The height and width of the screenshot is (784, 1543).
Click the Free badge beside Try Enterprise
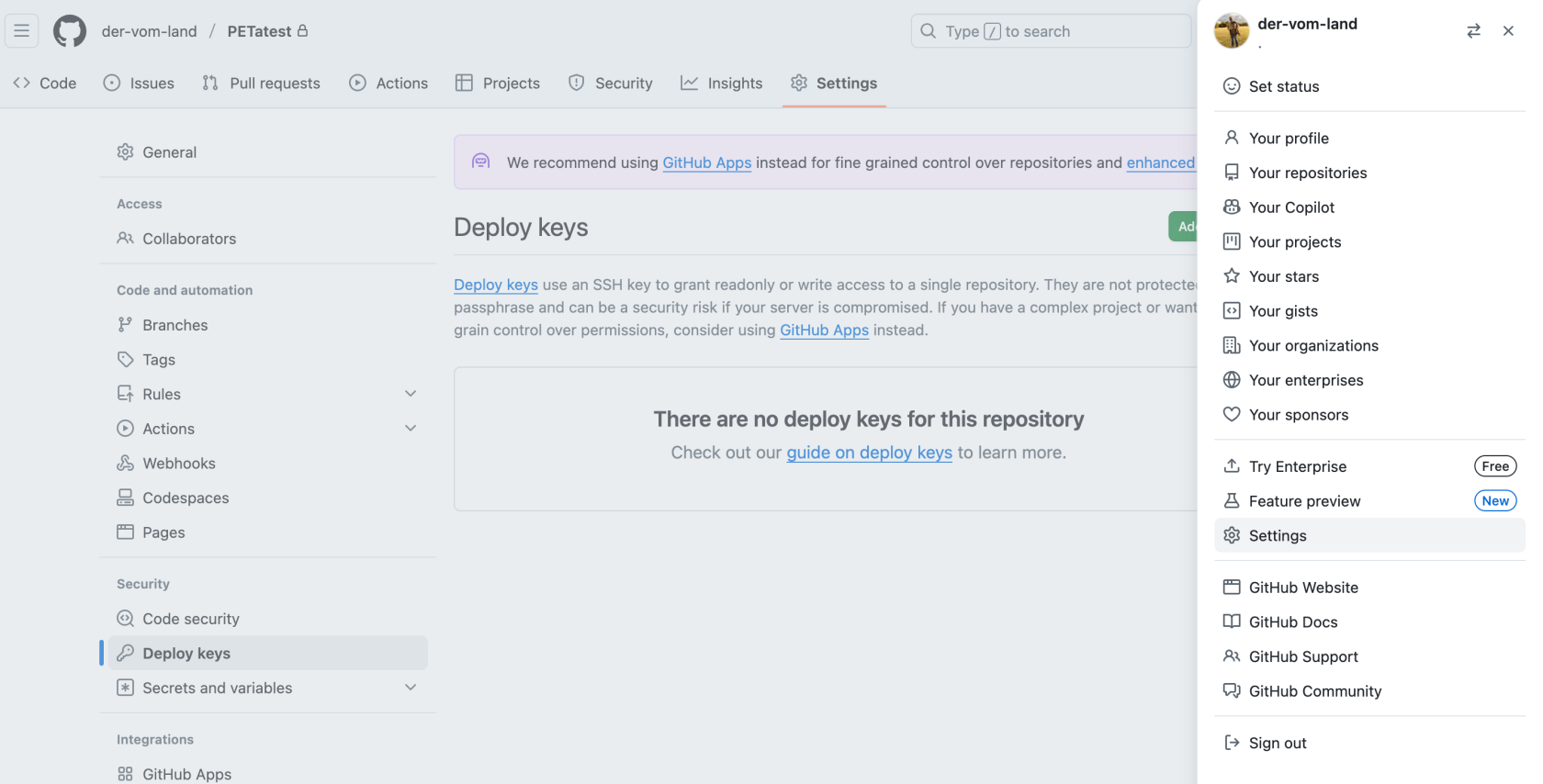tap(1495, 466)
